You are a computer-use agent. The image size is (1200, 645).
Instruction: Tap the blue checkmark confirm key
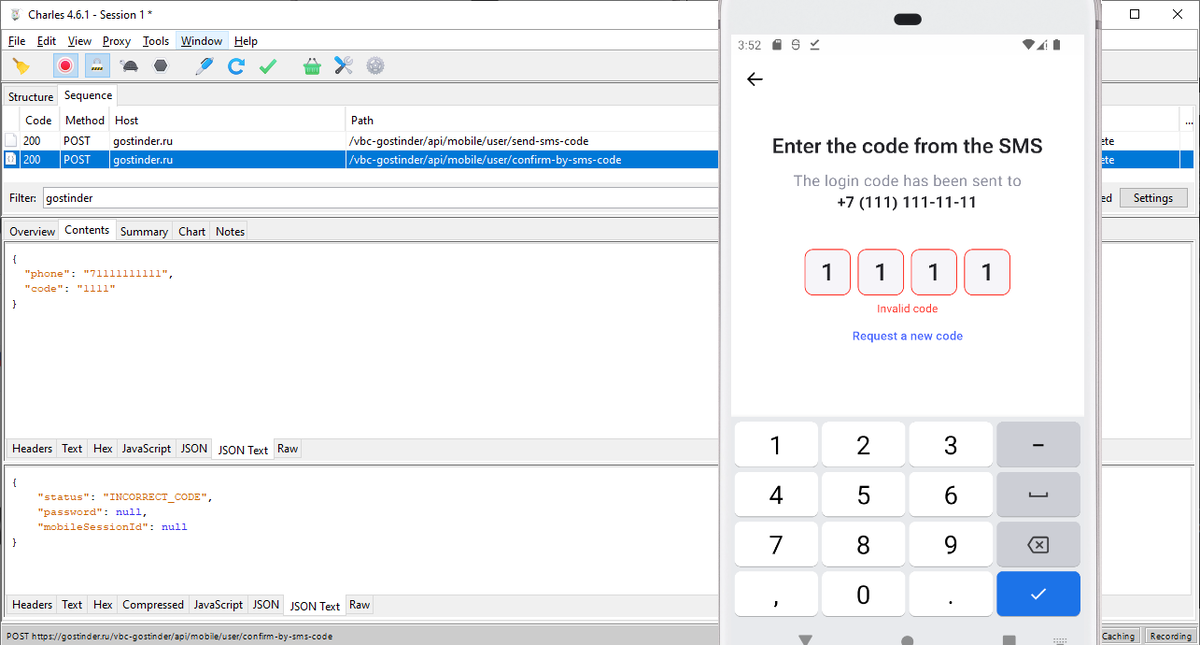point(1038,594)
